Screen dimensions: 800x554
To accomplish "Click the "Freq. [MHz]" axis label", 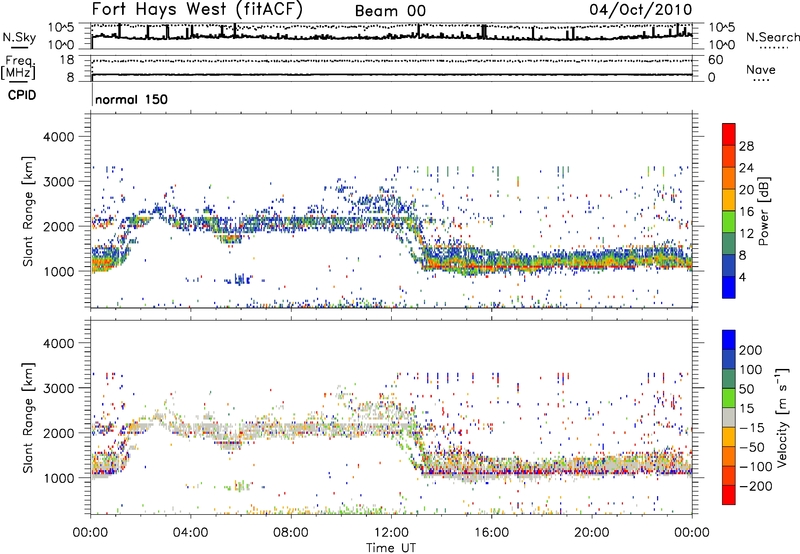I will click(x=19, y=67).
